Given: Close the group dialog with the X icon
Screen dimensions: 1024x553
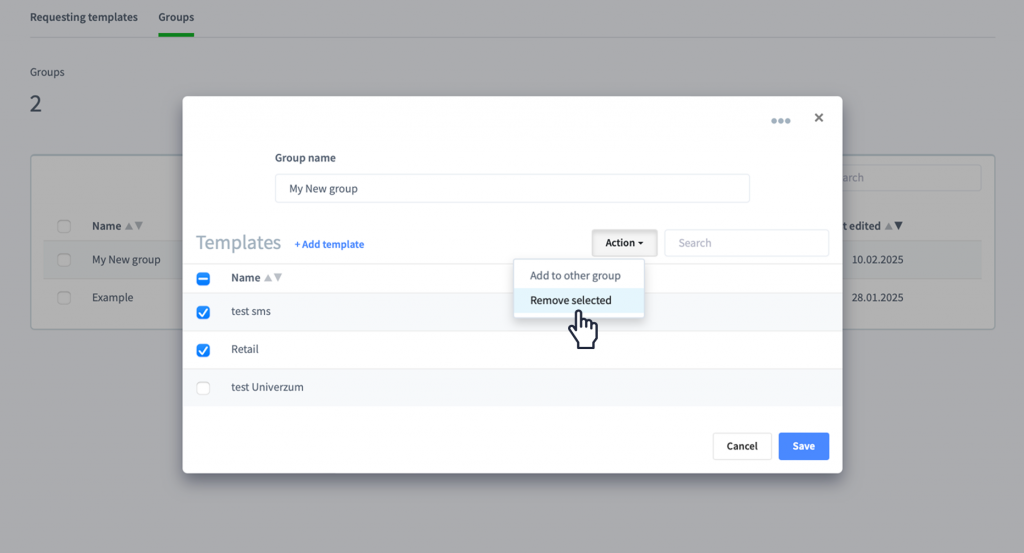Looking at the screenshot, I should (818, 118).
